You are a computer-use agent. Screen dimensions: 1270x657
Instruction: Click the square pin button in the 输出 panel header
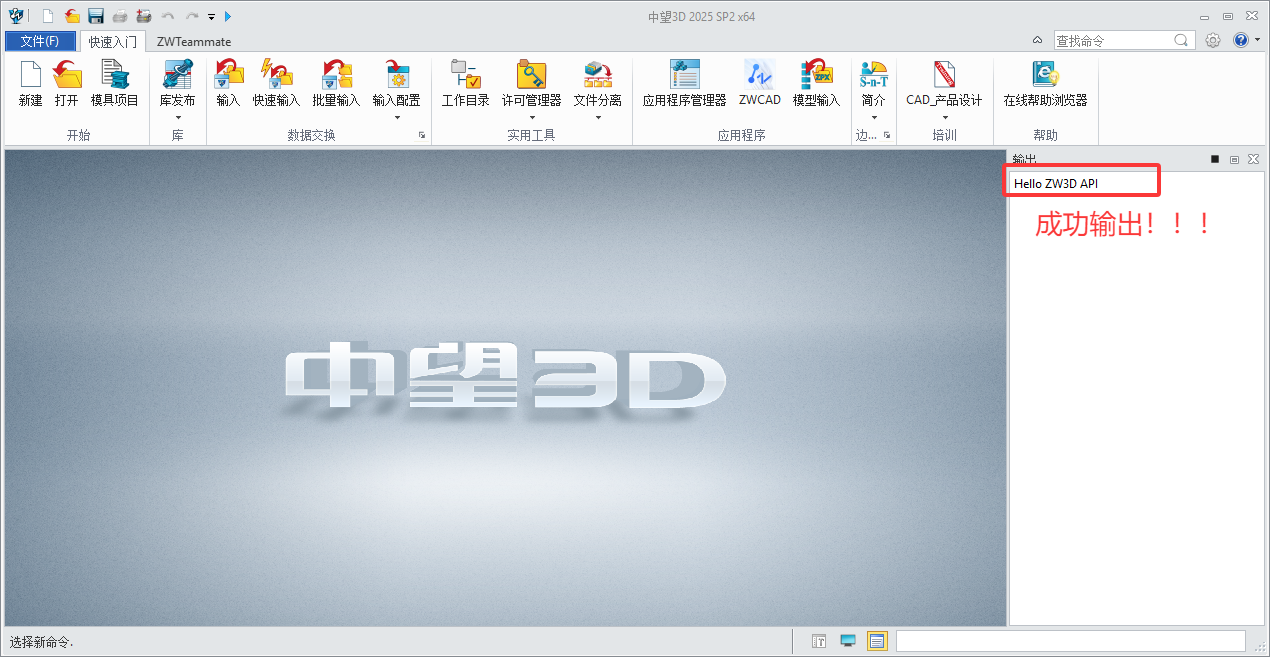[x=1215, y=159]
